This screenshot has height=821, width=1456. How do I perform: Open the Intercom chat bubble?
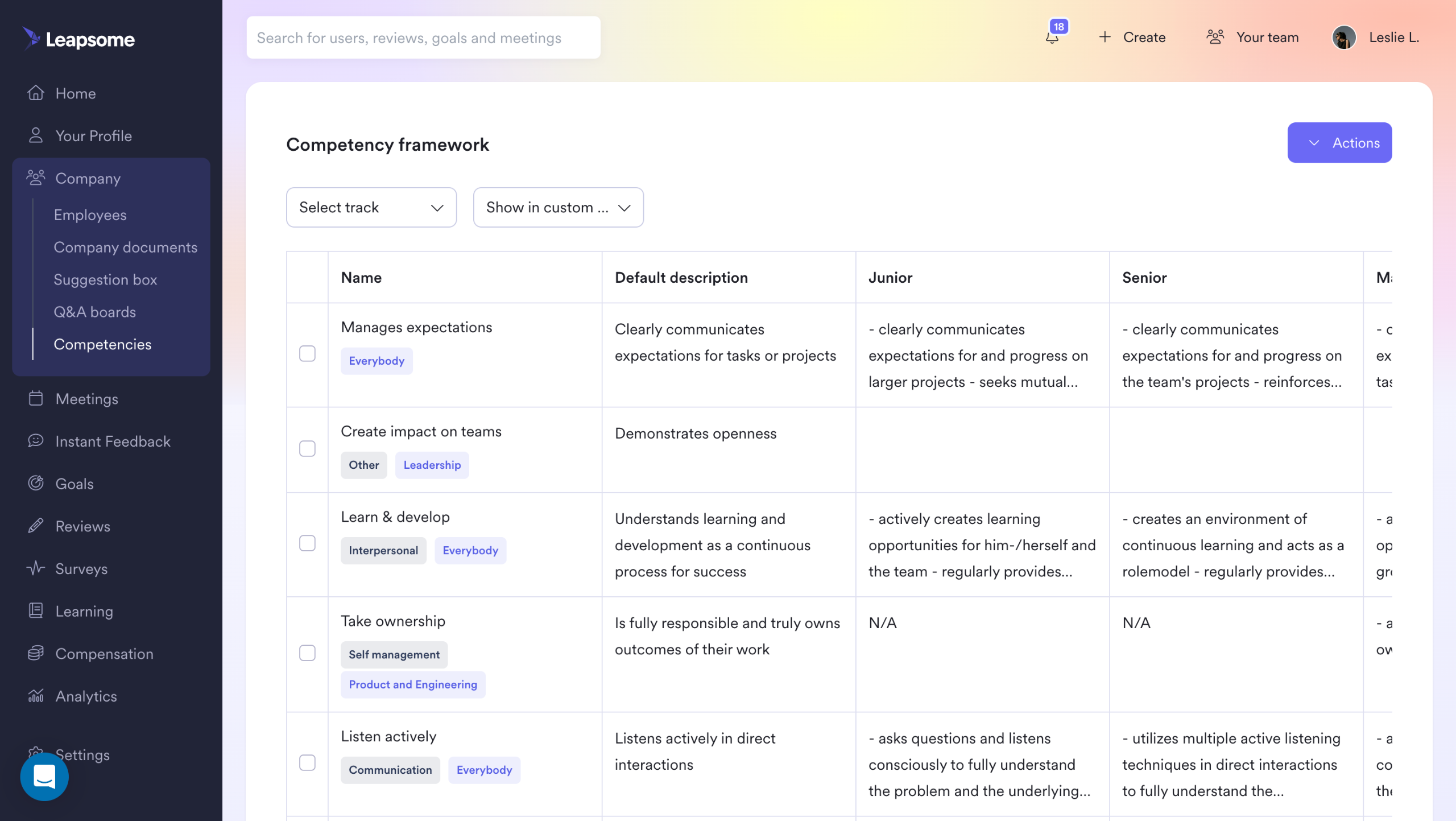[44, 777]
